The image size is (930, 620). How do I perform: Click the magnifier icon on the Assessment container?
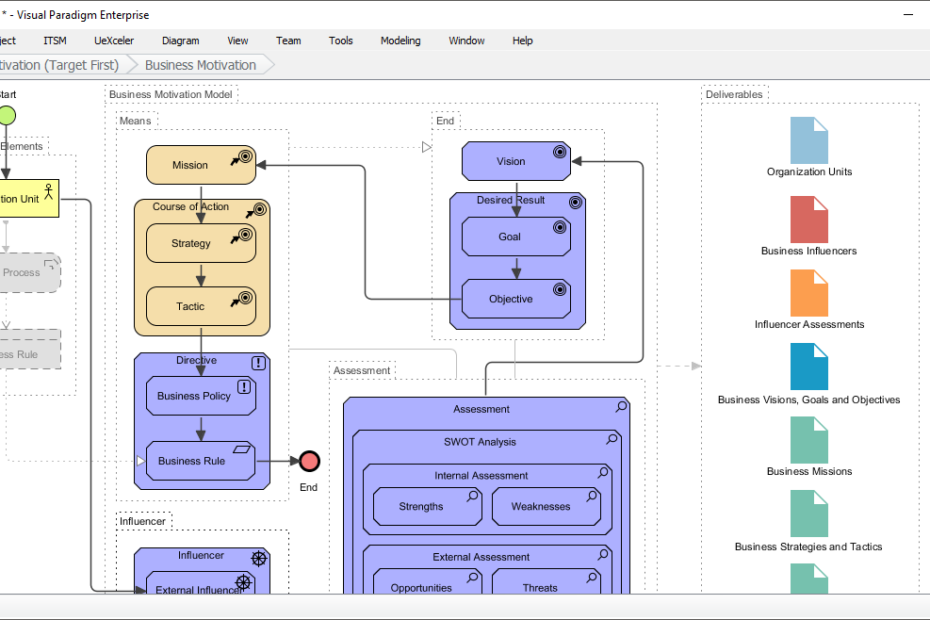pos(621,406)
